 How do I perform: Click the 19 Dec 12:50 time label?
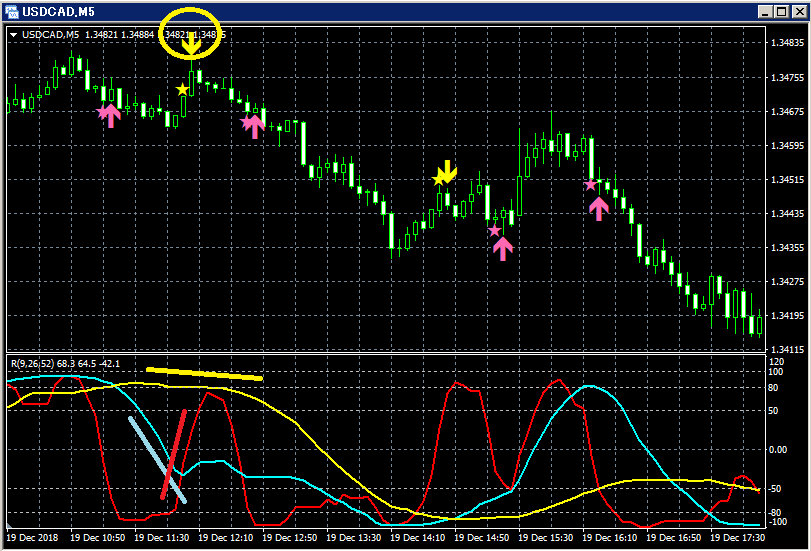point(290,538)
